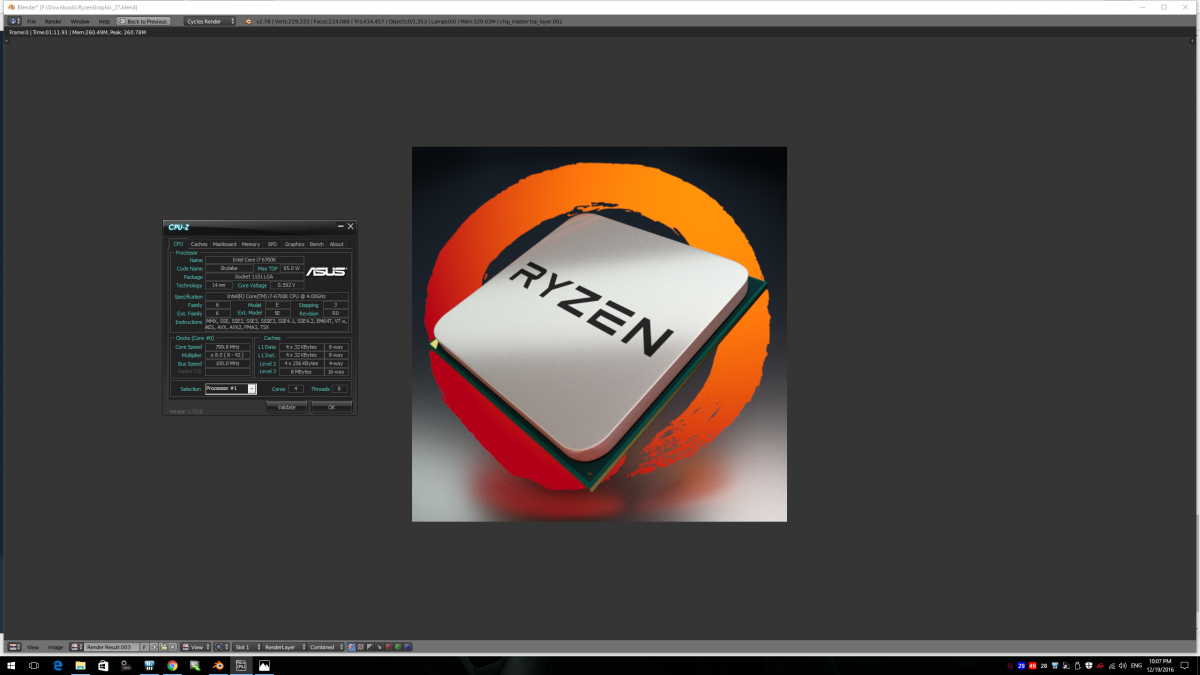The width and height of the screenshot is (1200, 675).
Task: Switch to Blender via its taskbar icon
Action: coord(218,665)
